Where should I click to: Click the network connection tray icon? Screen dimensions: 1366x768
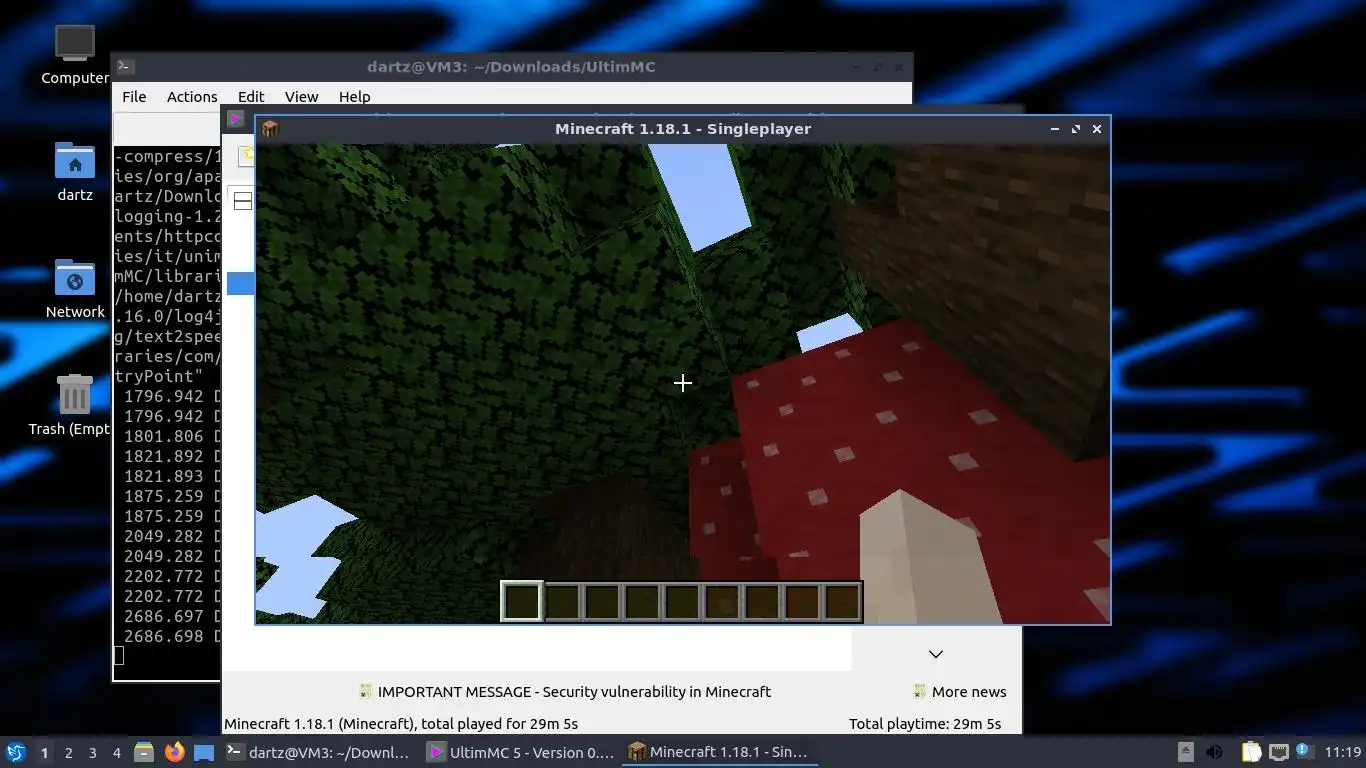[x=1278, y=752]
